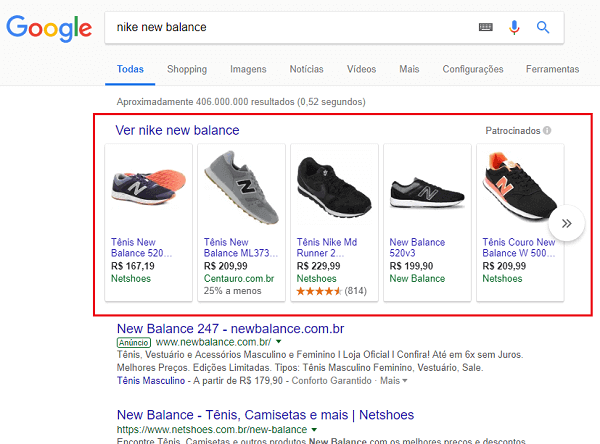
Task: Click the Patrocinados info icon
Action: (548, 131)
